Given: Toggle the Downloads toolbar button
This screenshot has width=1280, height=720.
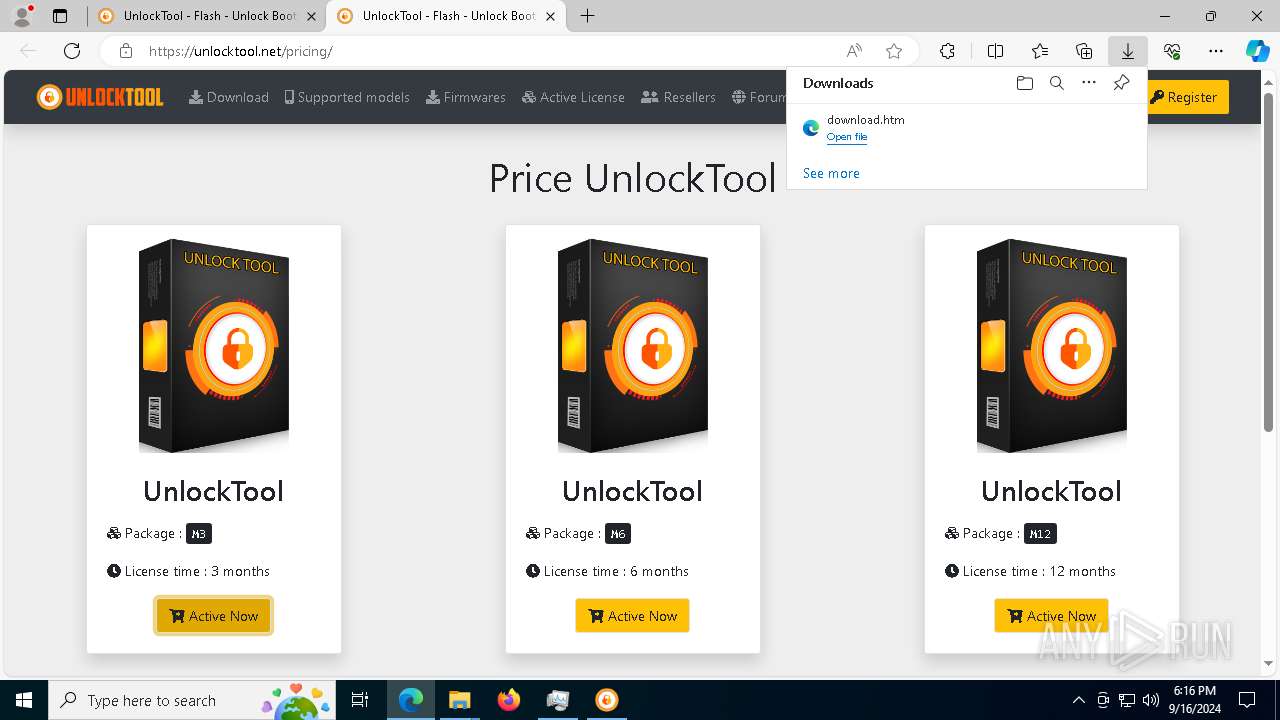Looking at the screenshot, I should (x=1128, y=51).
